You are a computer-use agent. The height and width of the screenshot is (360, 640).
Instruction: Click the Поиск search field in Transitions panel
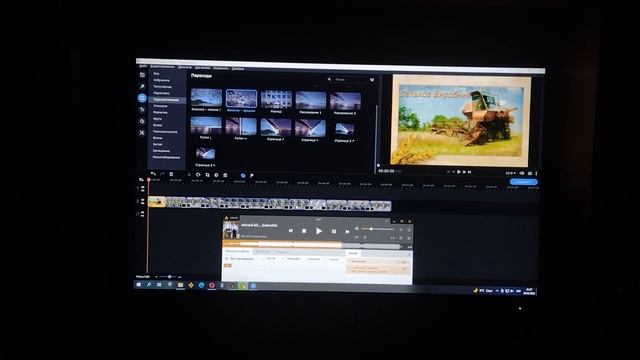pos(349,79)
